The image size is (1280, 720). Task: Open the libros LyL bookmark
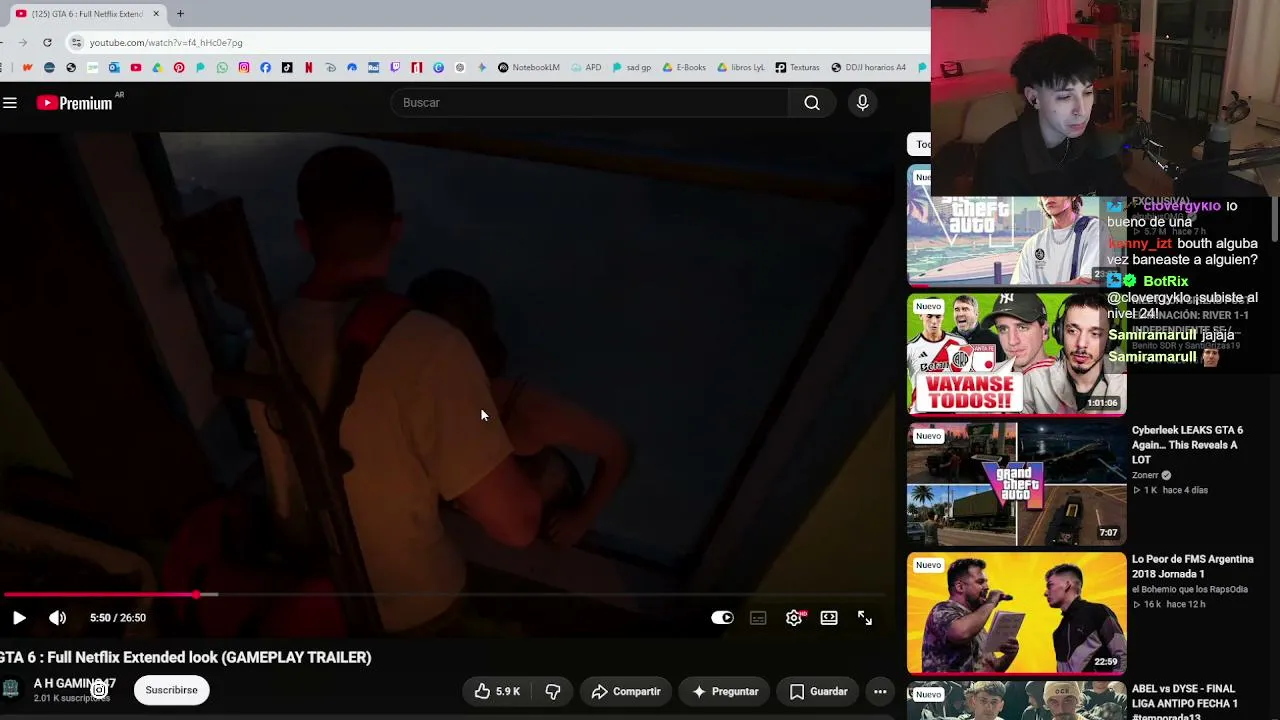click(x=740, y=68)
